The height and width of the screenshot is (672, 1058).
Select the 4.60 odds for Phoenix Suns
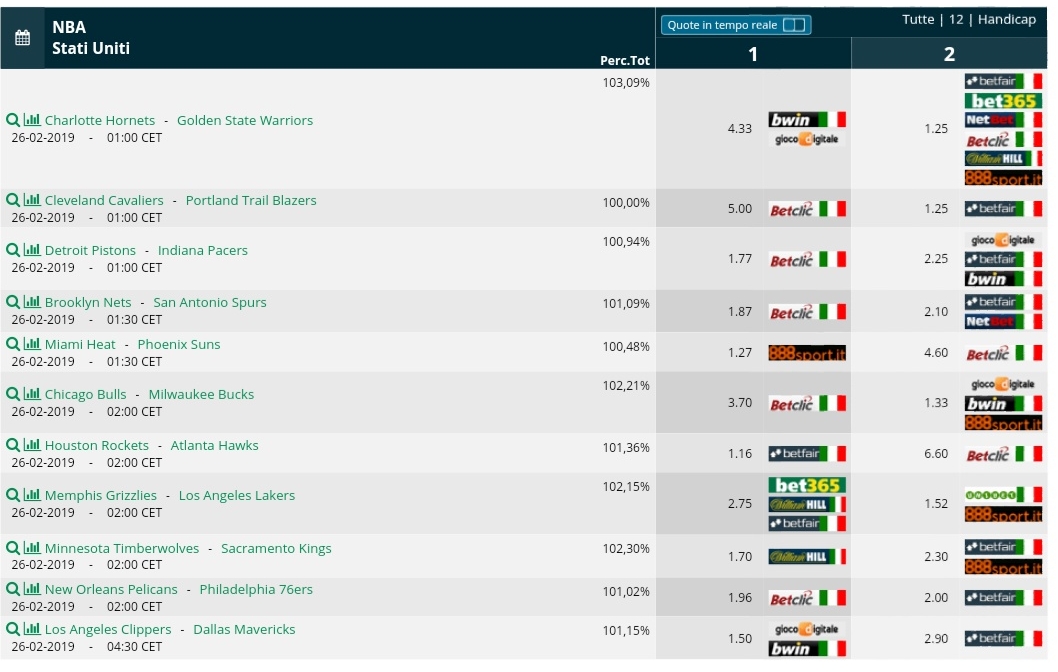(936, 353)
